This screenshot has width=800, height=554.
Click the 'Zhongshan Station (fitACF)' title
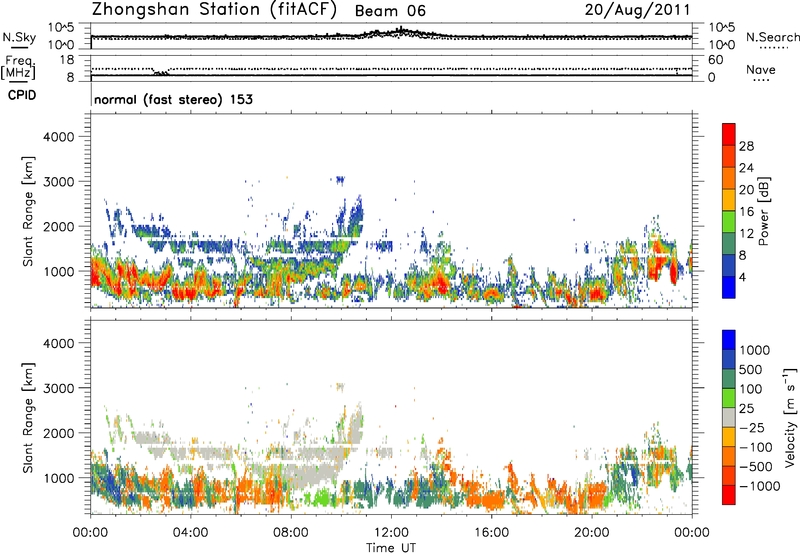tap(214, 10)
